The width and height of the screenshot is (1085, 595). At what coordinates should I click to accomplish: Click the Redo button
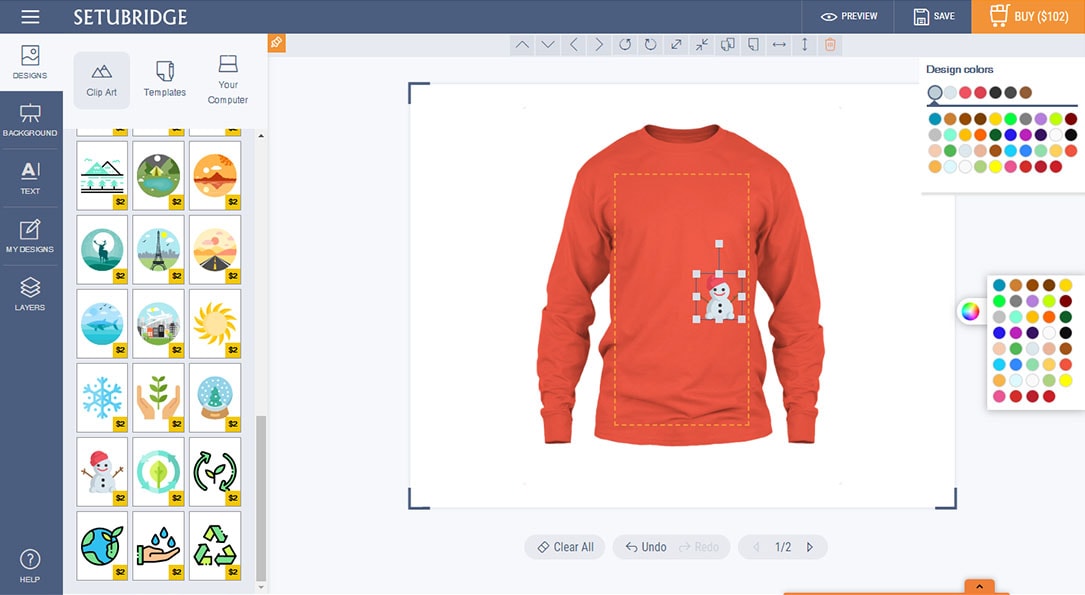pyautogui.click(x=700, y=547)
